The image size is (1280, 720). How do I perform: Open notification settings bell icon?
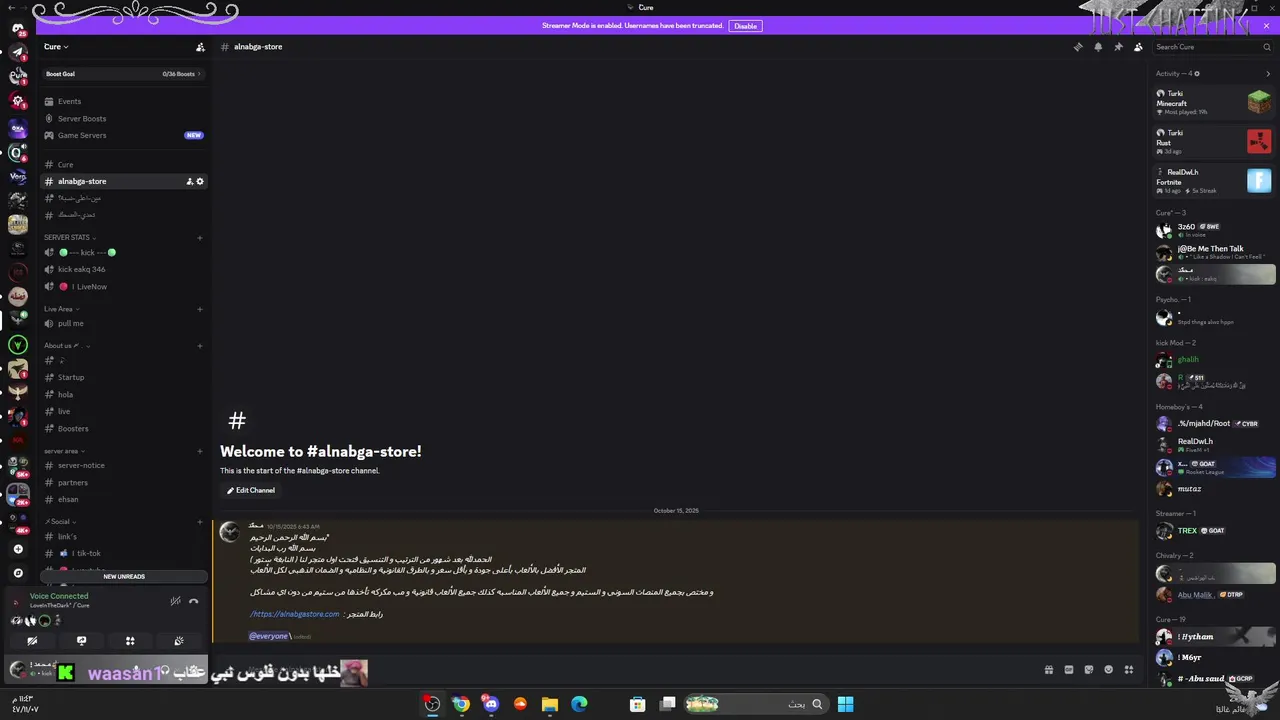(x=1098, y=47)
